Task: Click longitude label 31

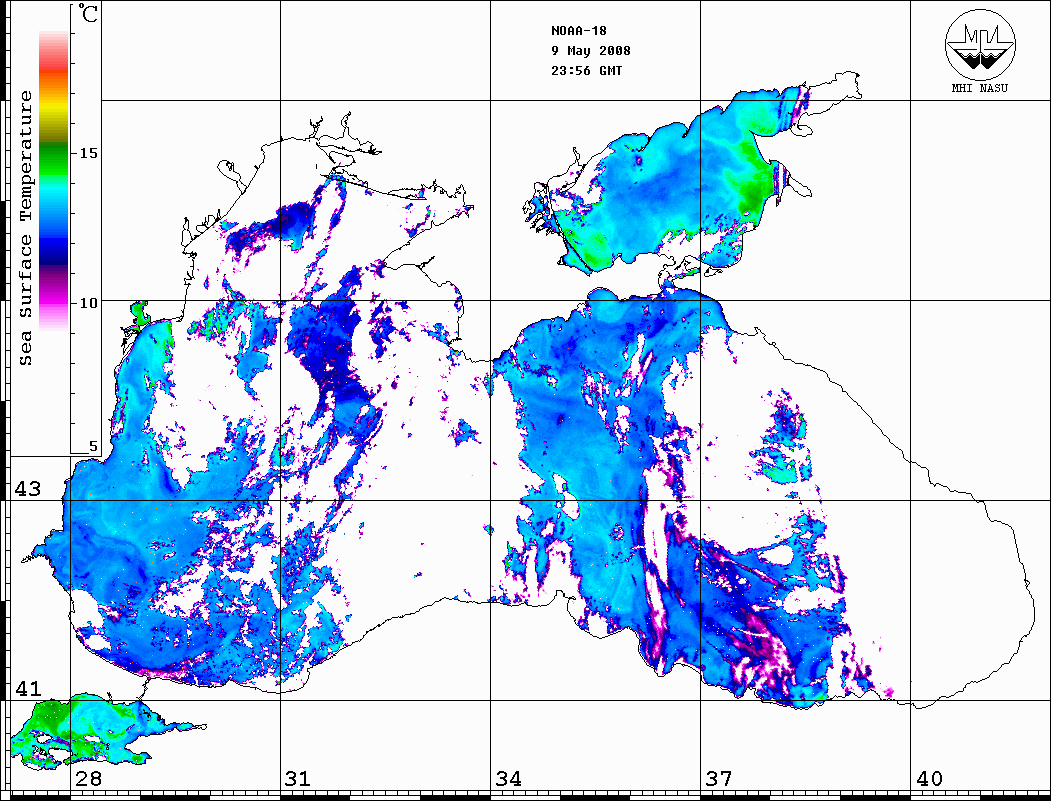Action: pos(298,778)
